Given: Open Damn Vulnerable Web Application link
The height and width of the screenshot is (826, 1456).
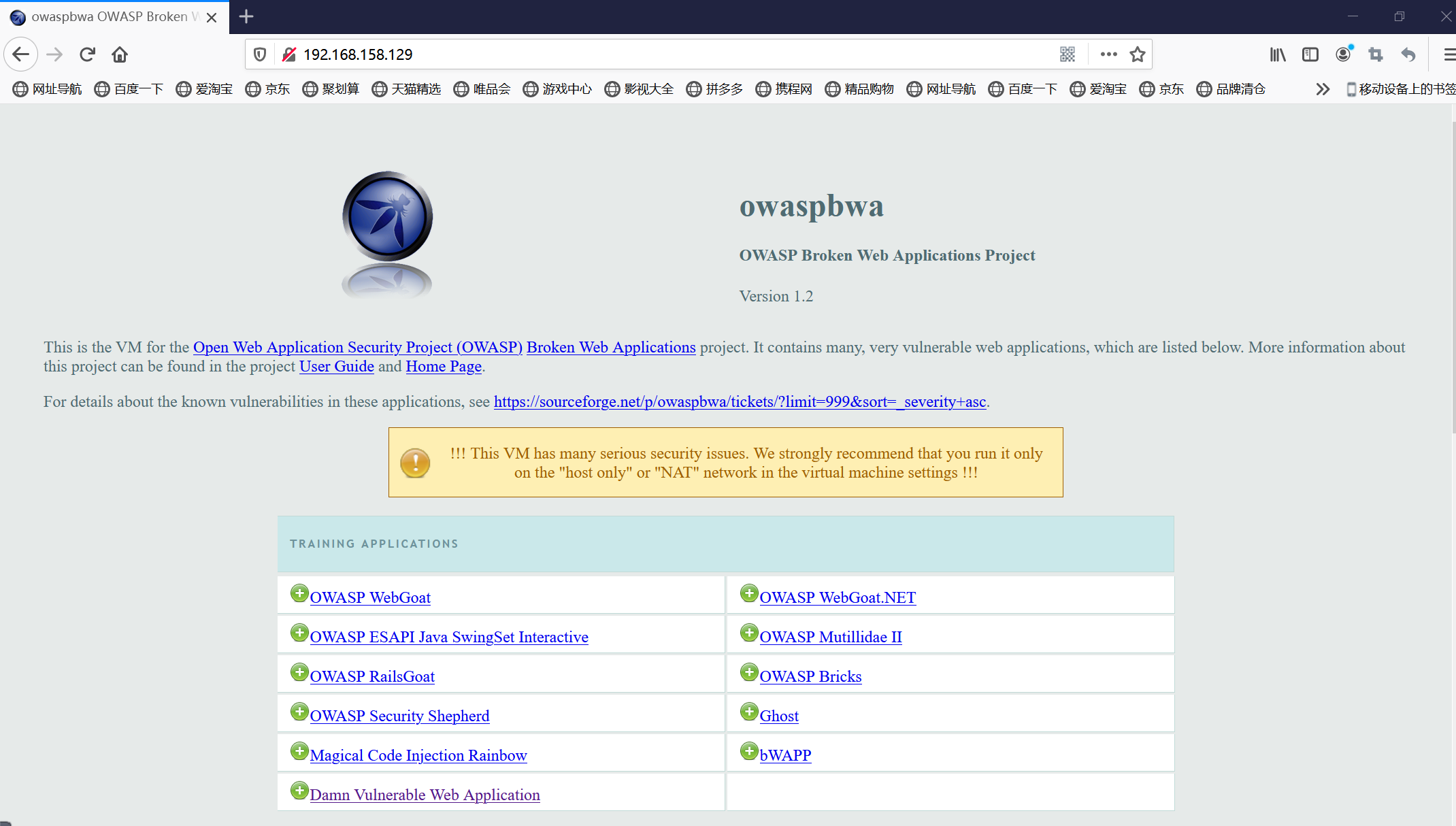Looking at the screenshot, I should 425,795.
